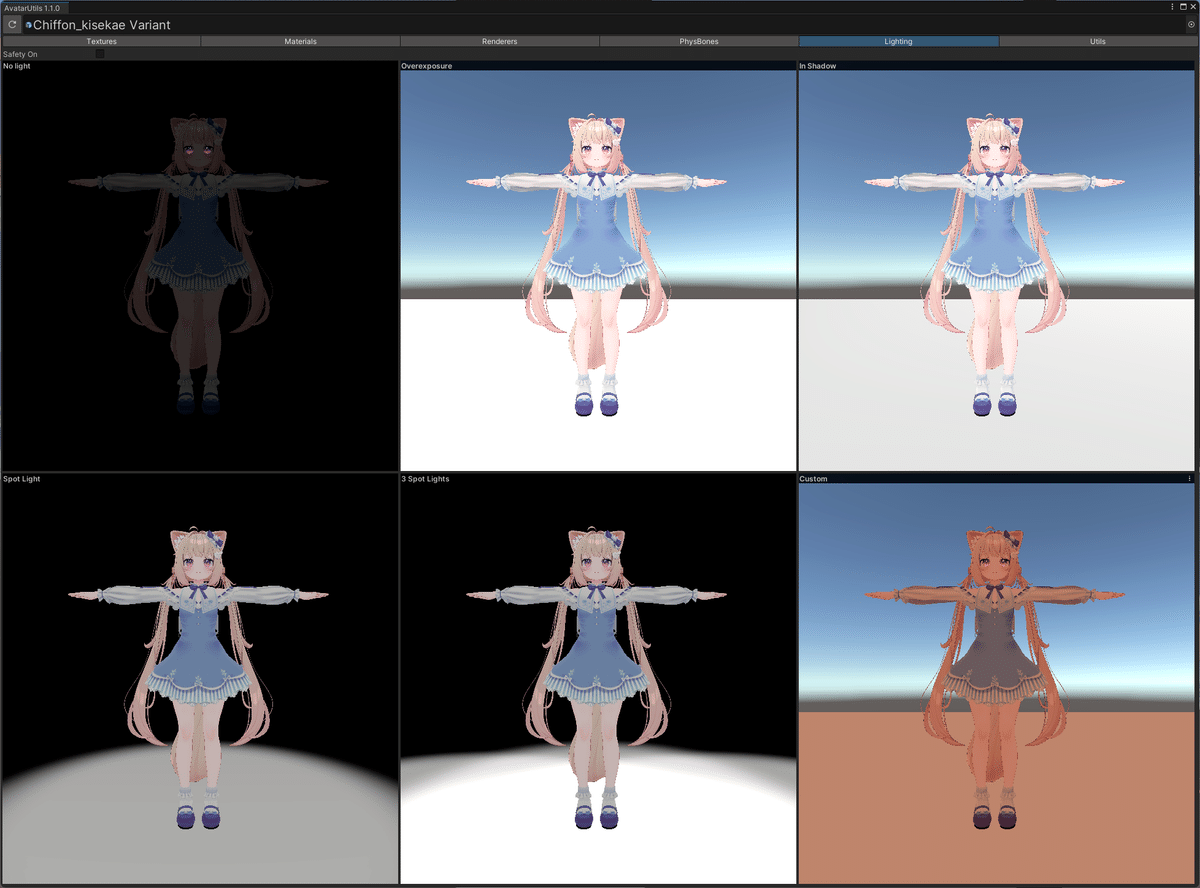This screenshot has height=888, width=1200.
Task: Switch to the Textures tab
Action: (x=101, y=42)
